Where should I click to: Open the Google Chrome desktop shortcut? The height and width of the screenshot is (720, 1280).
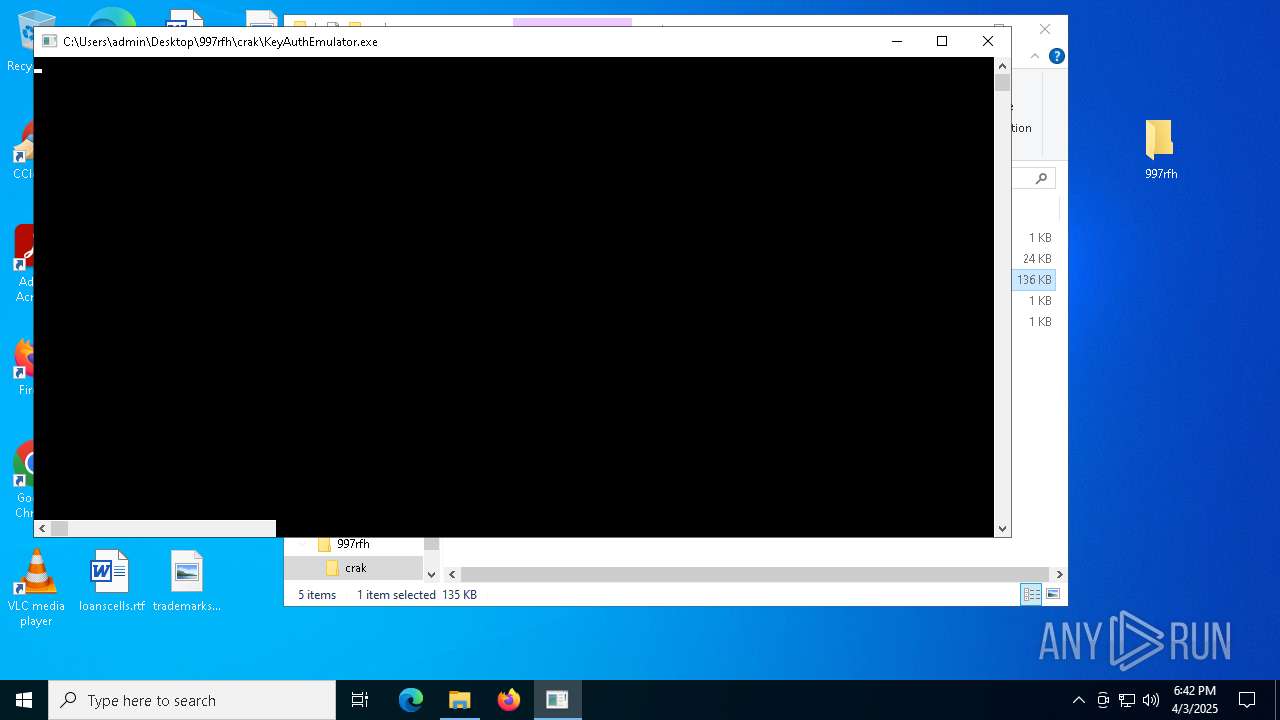[x=24, y=480]
